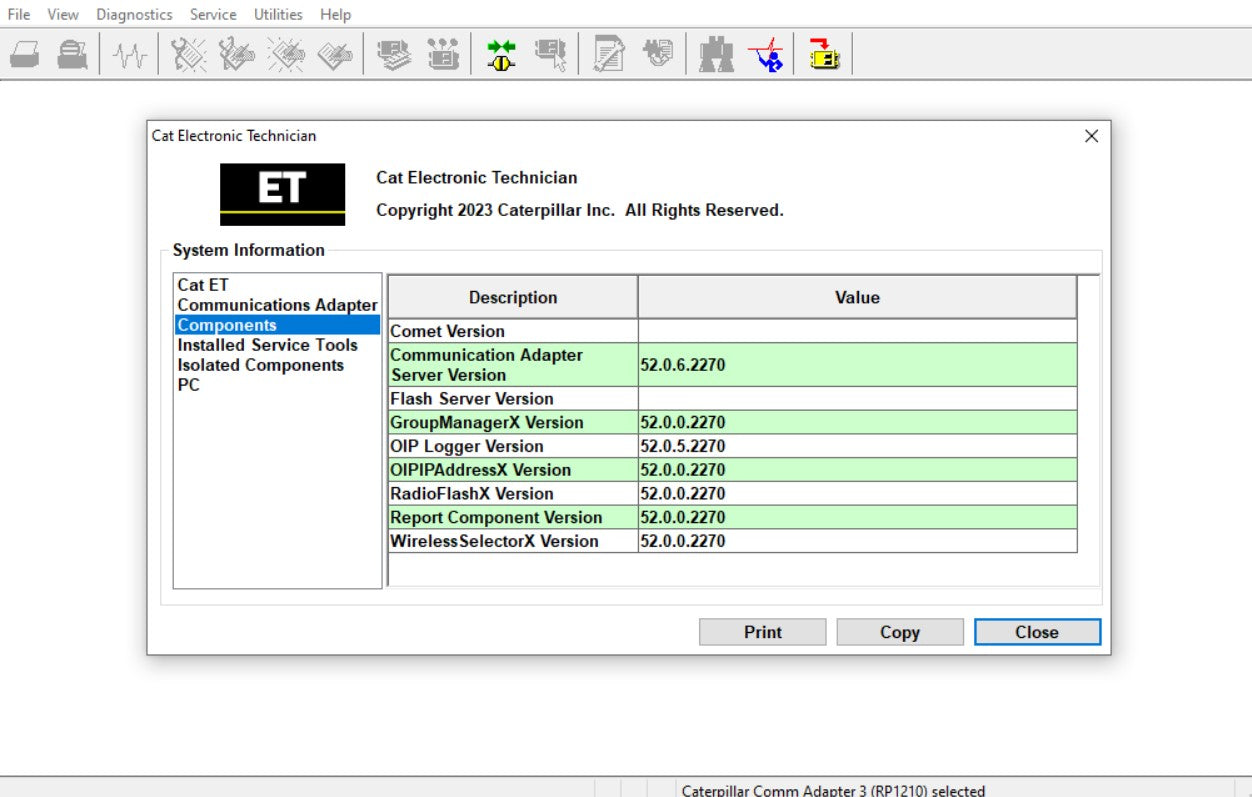Open the Calibrations gear icon
1252x797 pixels.
pos(658,54)
